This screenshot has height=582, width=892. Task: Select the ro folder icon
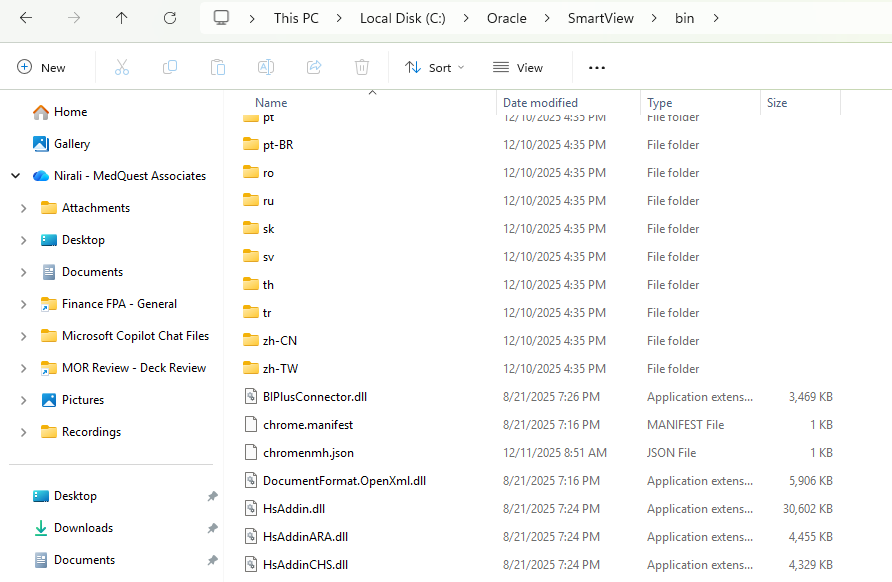tap(251, 172)
